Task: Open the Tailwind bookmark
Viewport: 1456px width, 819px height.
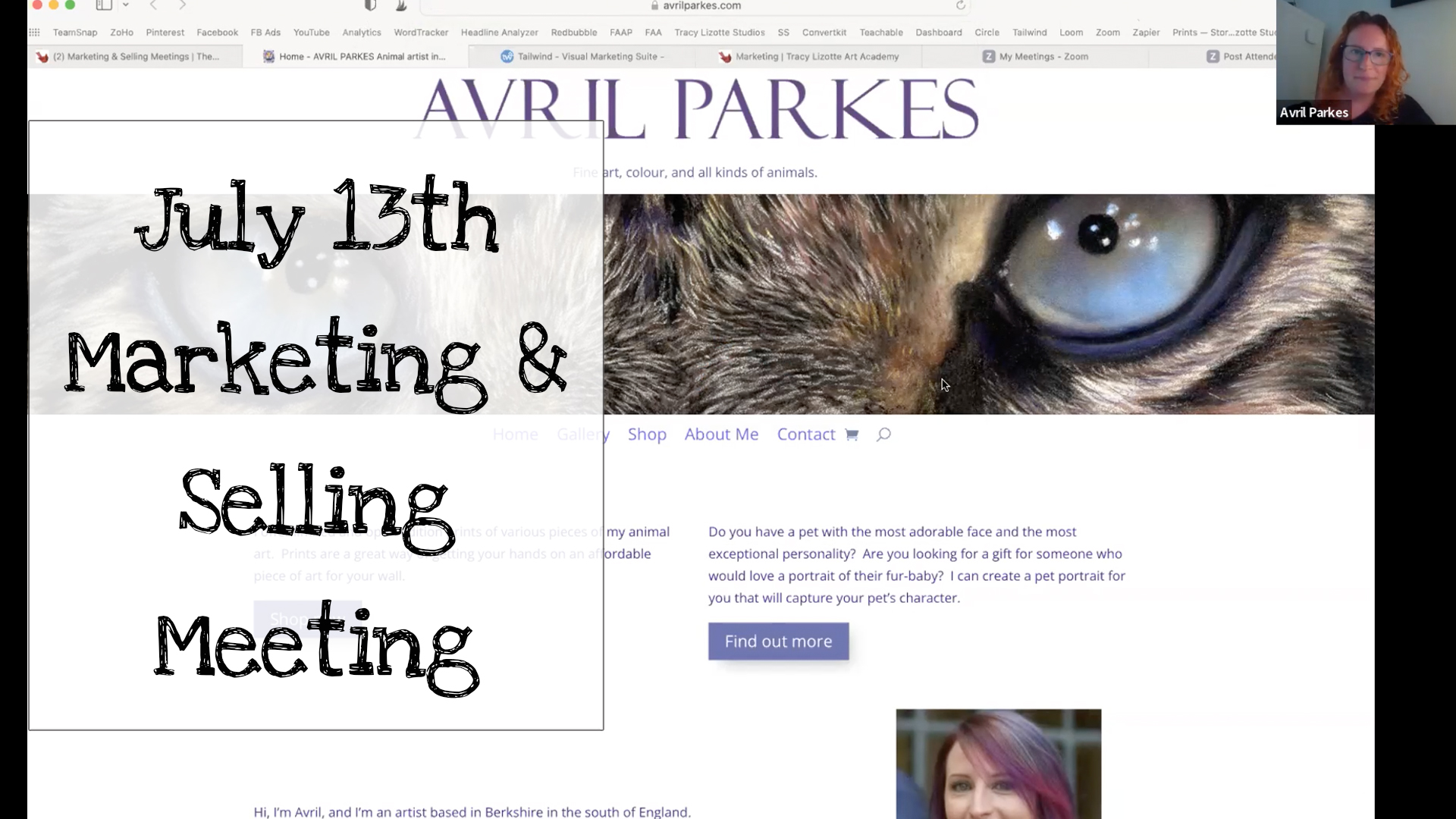Action: [1030, 33]
